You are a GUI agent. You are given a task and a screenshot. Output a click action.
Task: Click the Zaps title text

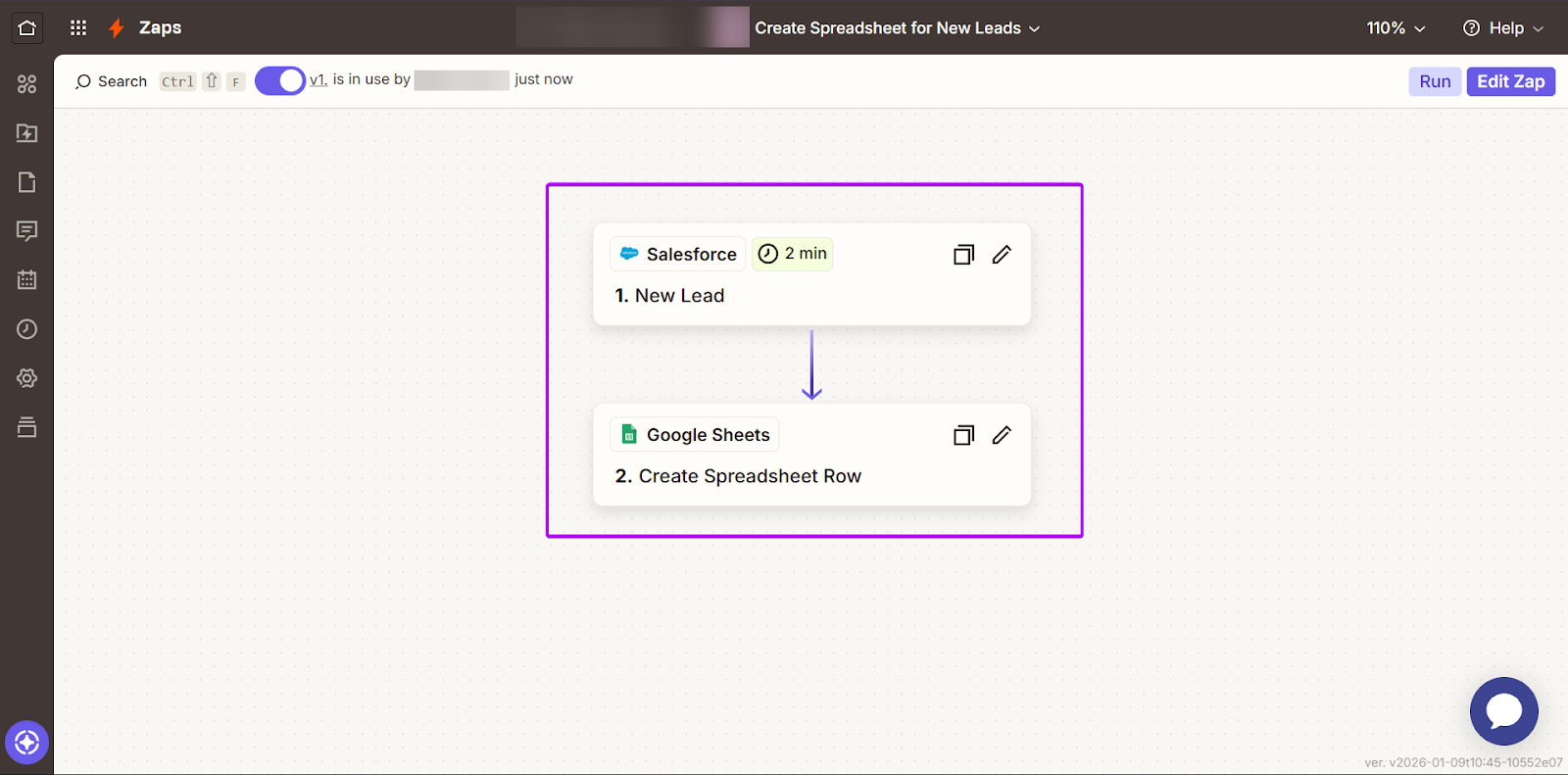pyautogui.click(x=160, y=27)
